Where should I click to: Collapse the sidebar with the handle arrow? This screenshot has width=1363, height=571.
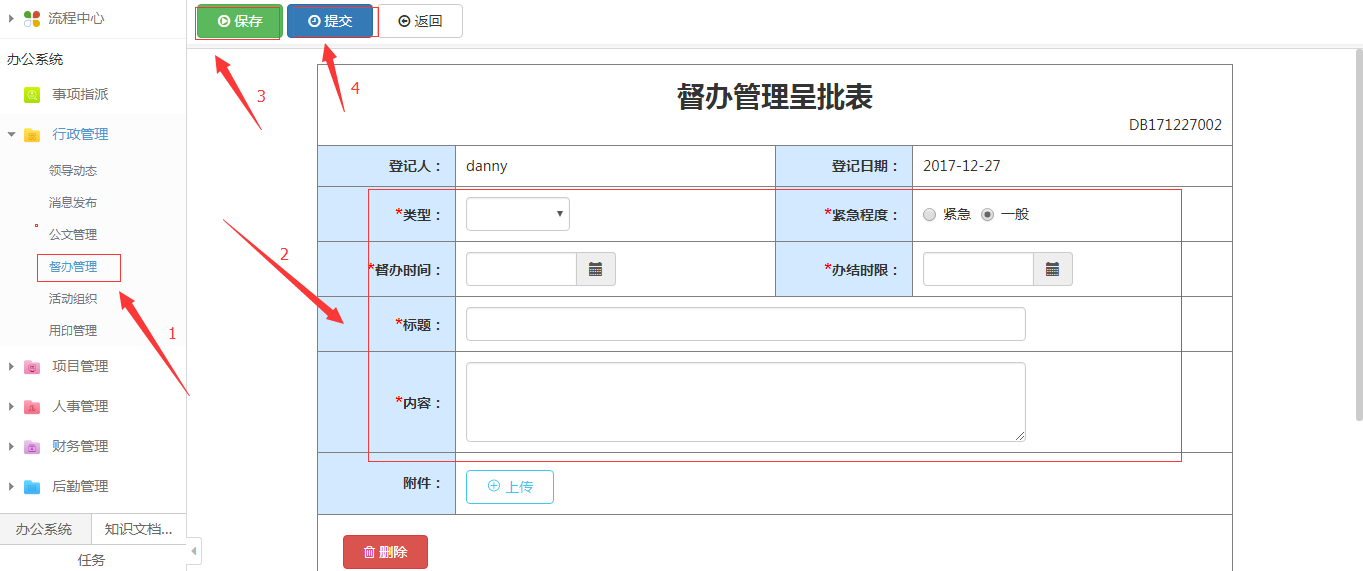[194, 551]
